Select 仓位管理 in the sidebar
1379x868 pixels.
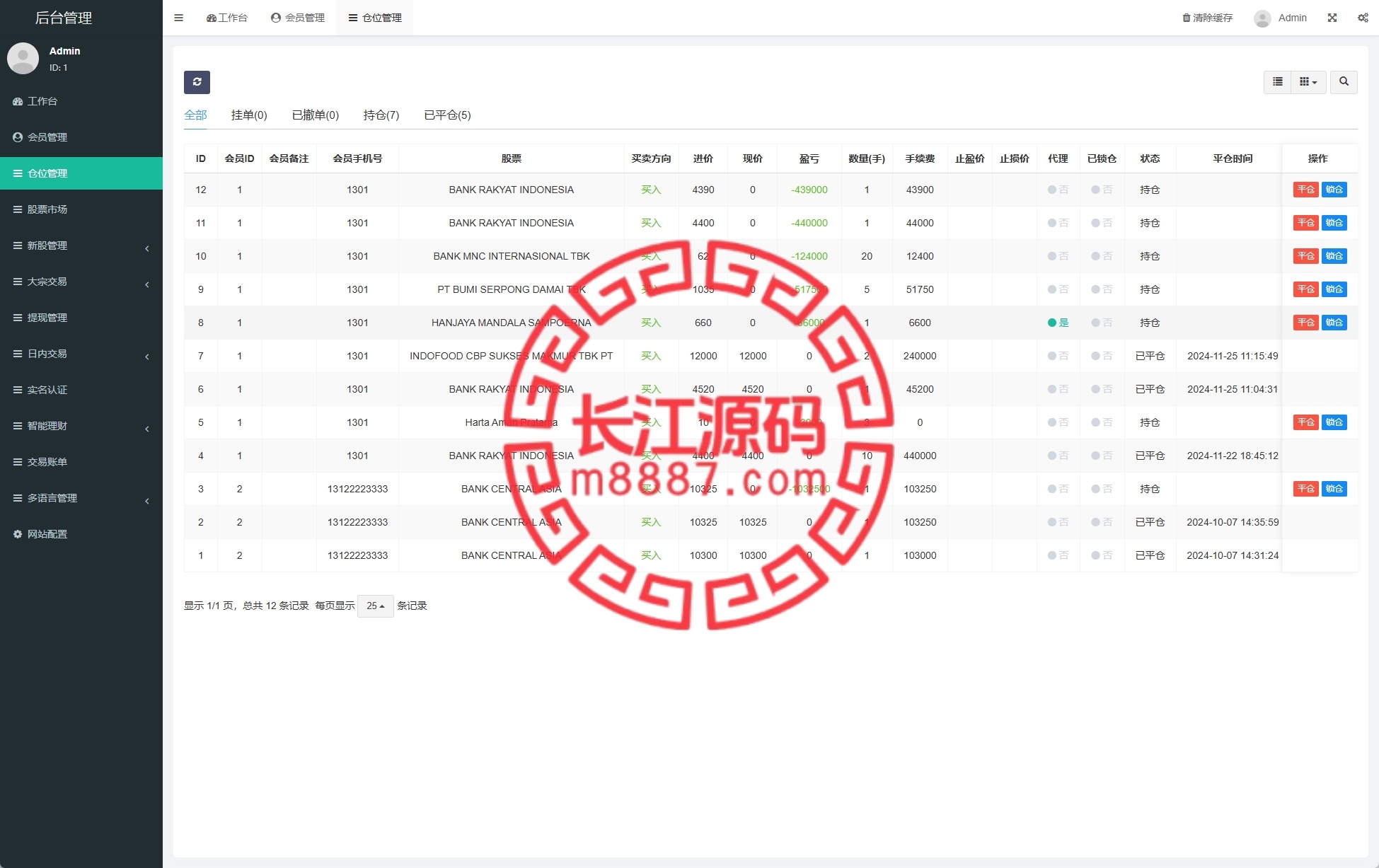click(81, 173)
